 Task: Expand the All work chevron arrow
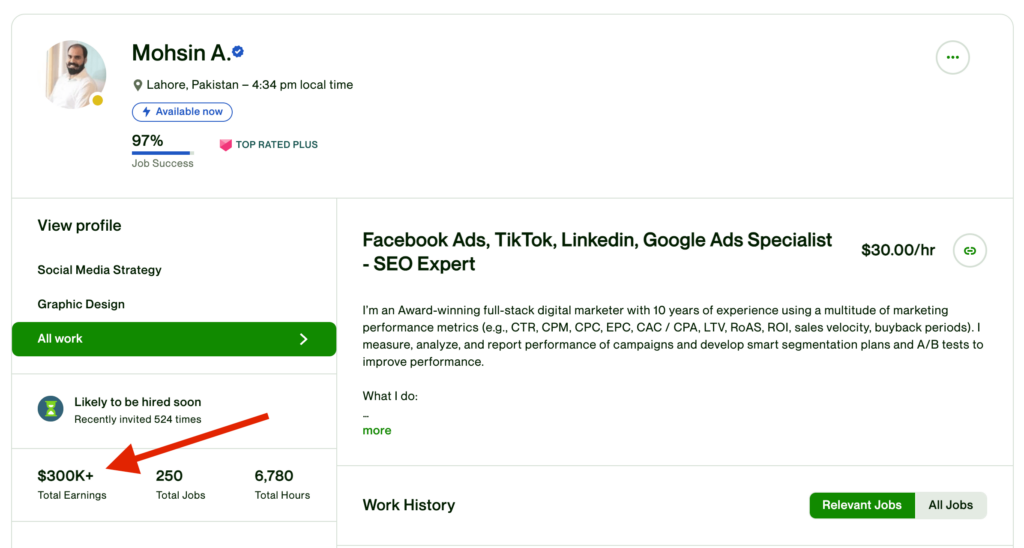point(304,339)
